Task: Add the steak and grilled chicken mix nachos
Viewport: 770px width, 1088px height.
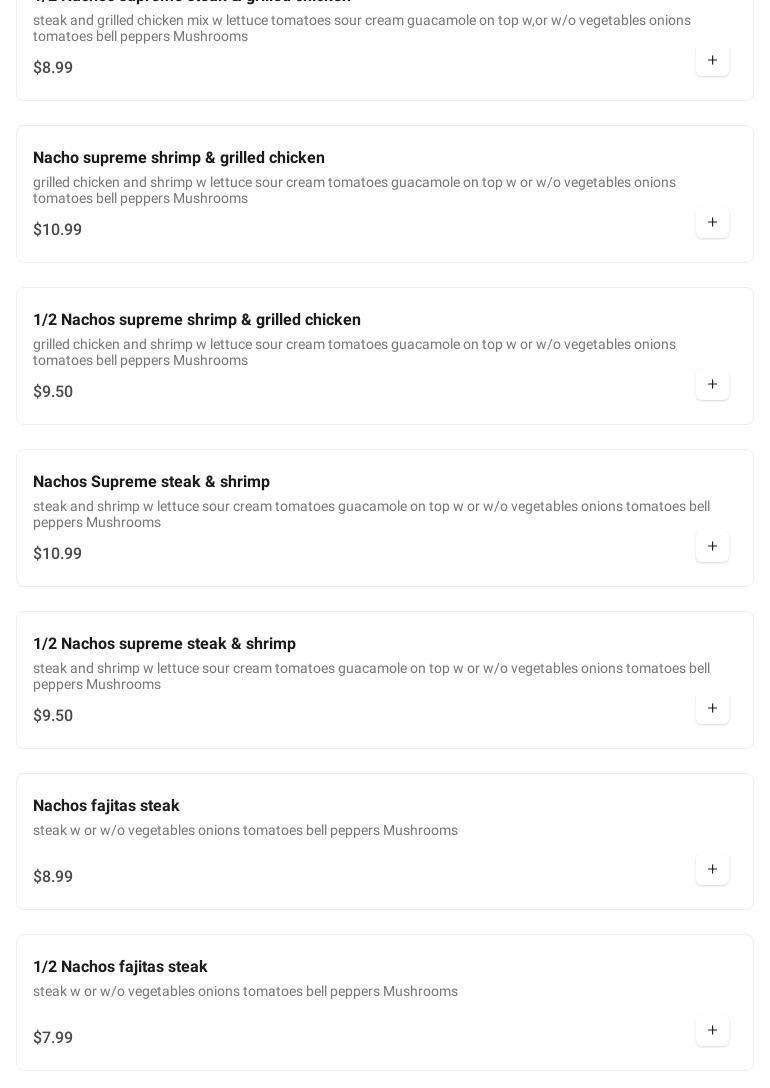Action: click(x=712, y=60)
